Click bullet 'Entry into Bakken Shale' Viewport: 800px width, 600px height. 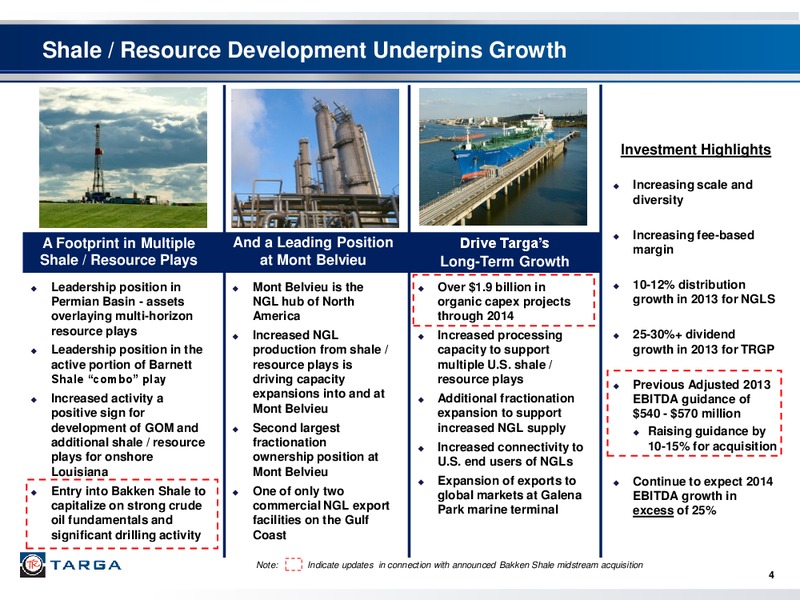(128, 513)
